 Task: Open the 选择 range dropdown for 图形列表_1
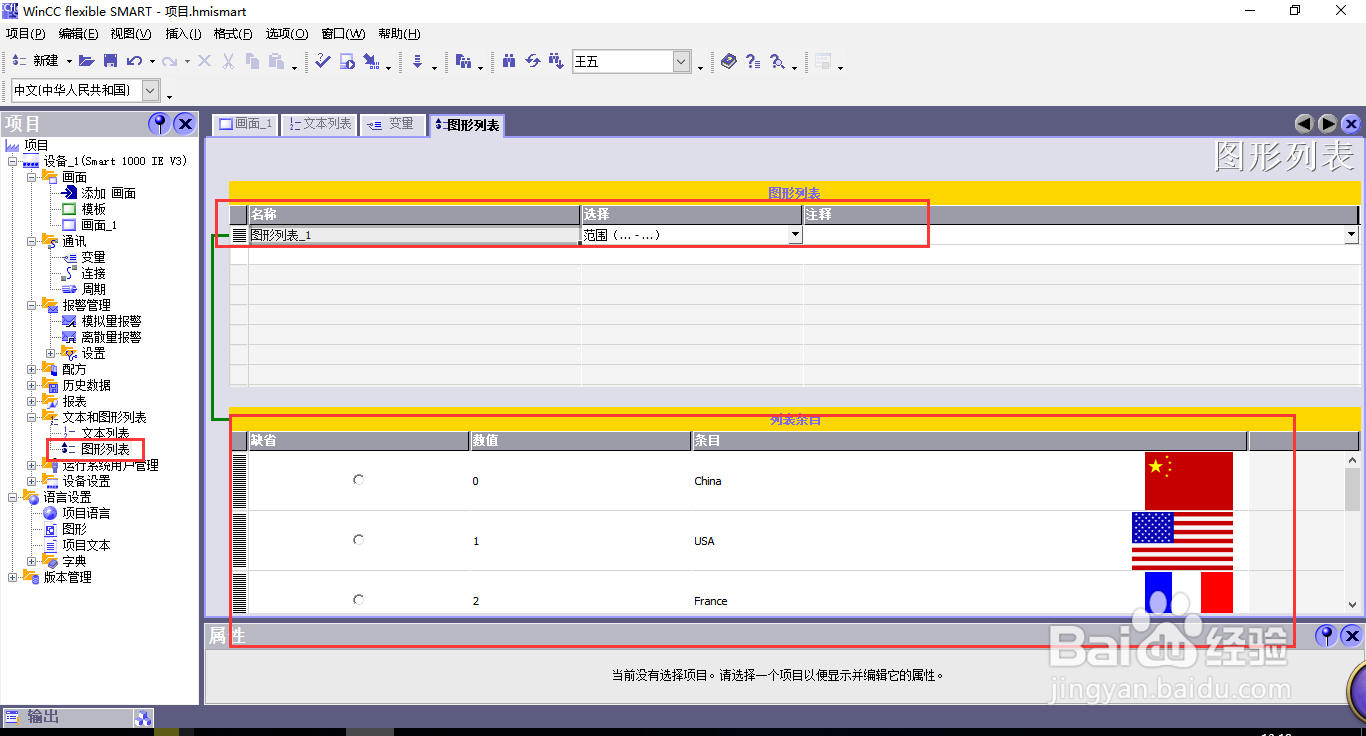[795, 234]
